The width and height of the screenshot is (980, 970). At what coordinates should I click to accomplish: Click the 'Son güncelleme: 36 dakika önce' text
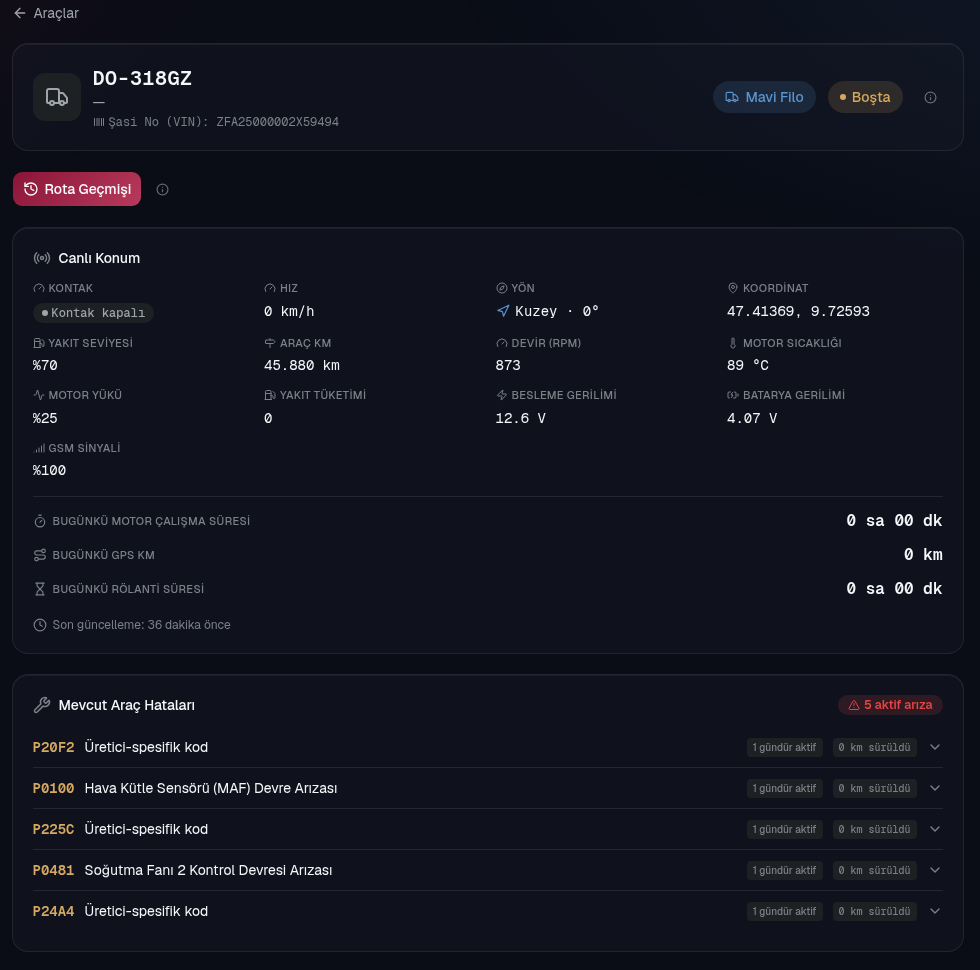tap(141, 625)
